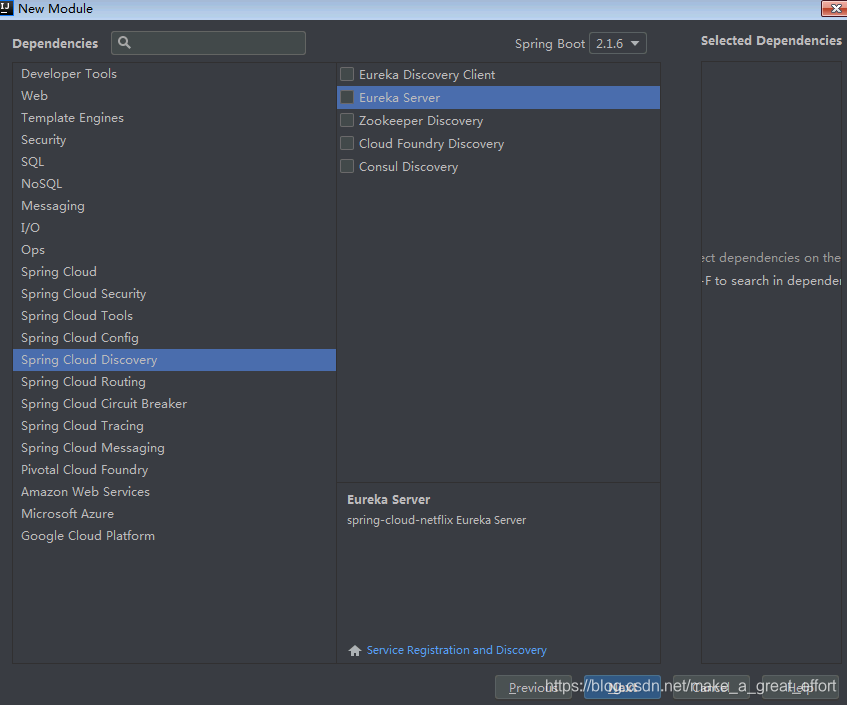Select the Eureka Discovery Client label
The width and height of the screenshot is (847, 705).
(427, 75)
